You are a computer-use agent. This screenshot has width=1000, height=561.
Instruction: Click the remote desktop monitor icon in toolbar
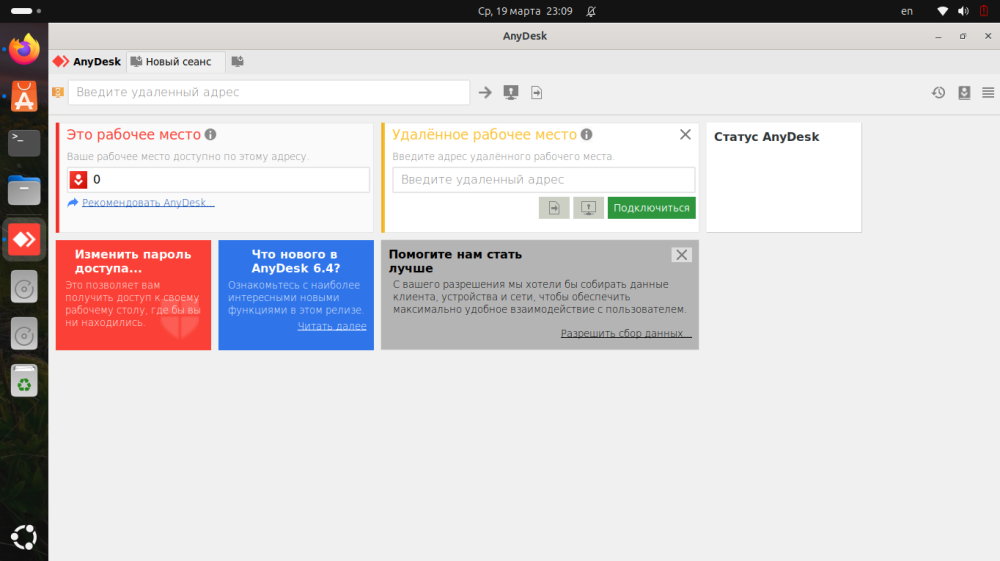point(511,92)
